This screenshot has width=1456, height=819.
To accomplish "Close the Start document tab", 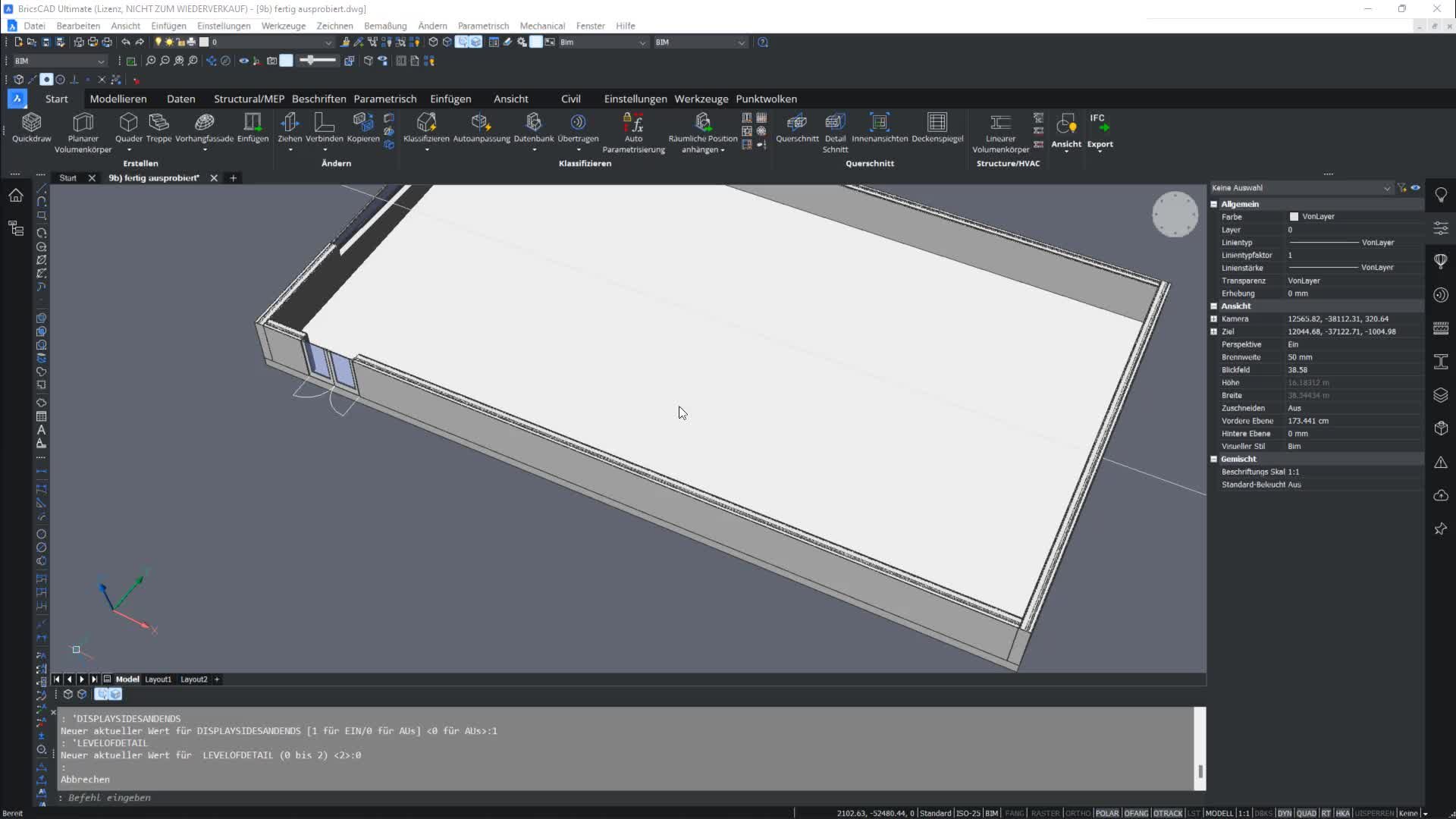I will tap(92, 178).
